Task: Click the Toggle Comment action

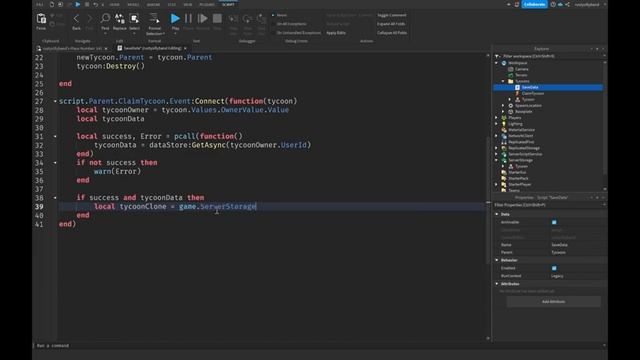Action: click(392, 15)
